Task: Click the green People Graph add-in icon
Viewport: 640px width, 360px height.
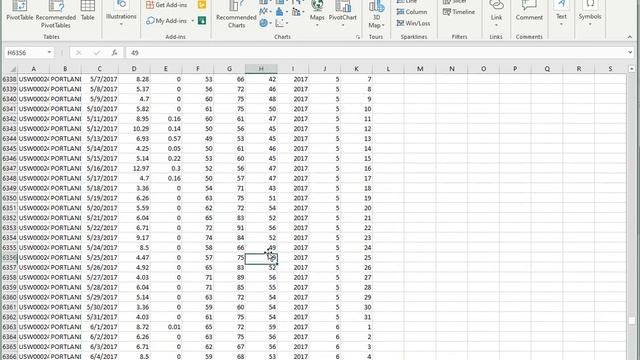Action: (202, 20)
